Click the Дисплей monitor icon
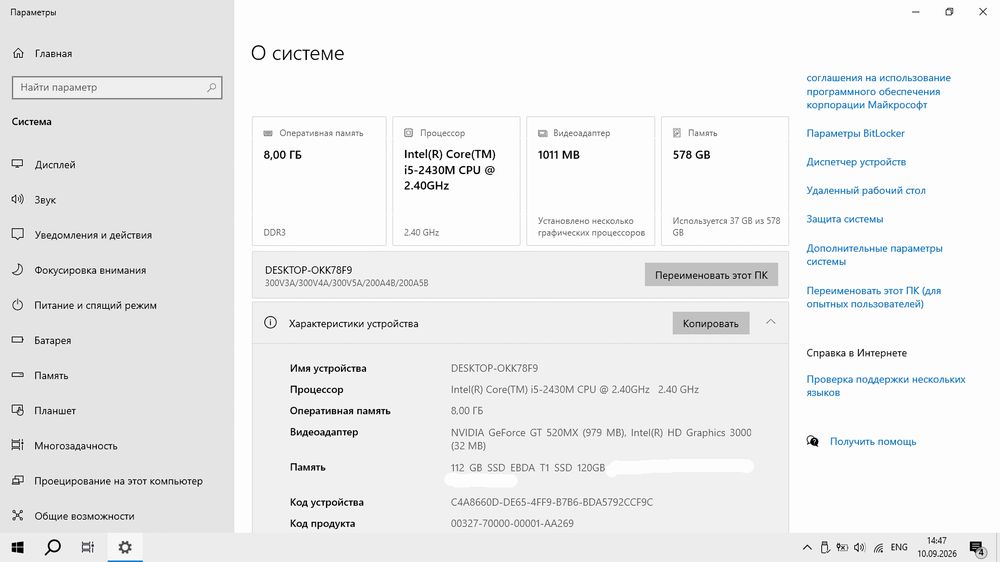Image resolution: width=1000 pixels, height=562 pixels. (x=18, y=165)
